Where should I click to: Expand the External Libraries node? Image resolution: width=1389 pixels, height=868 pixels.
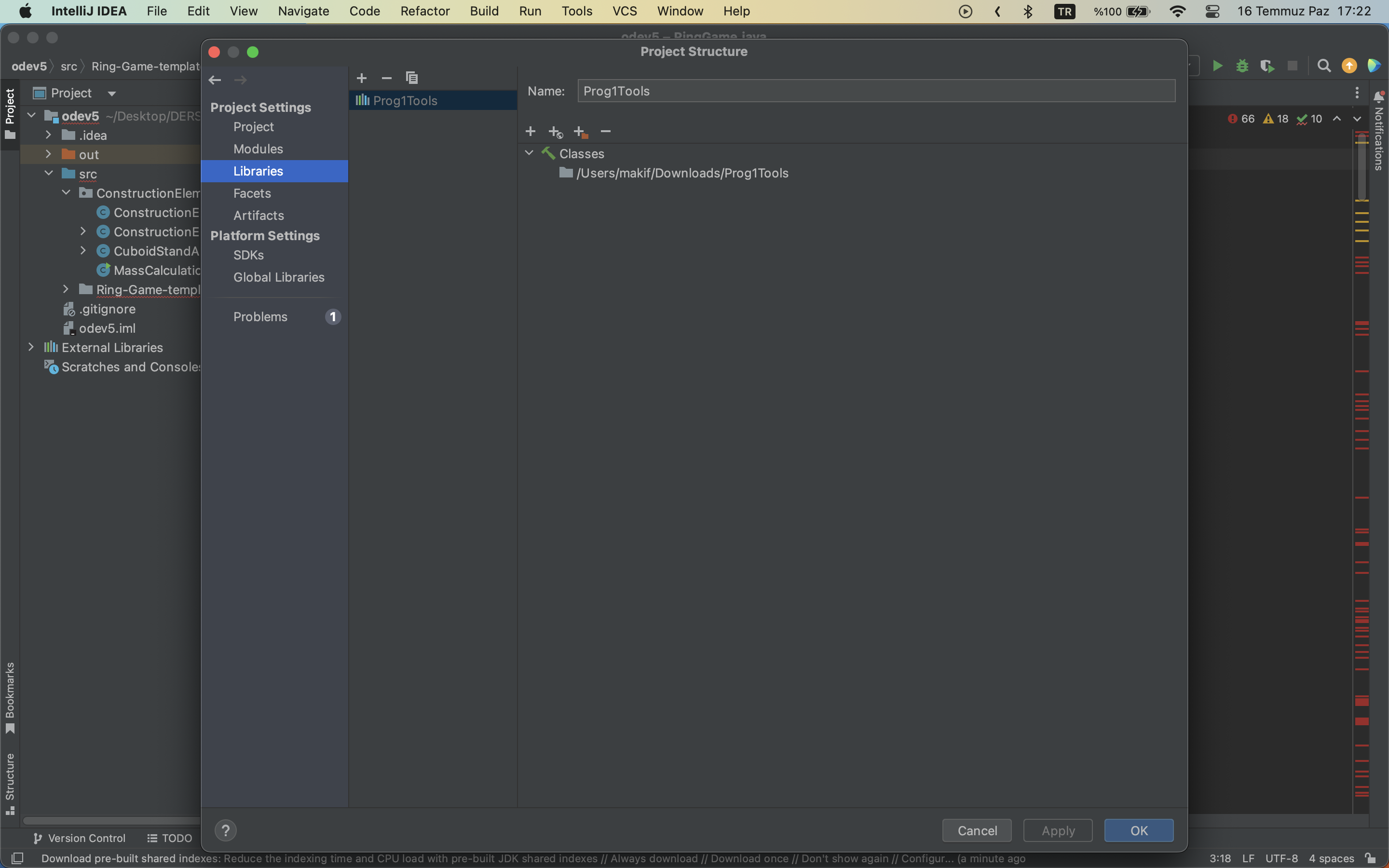coord(31,347)
